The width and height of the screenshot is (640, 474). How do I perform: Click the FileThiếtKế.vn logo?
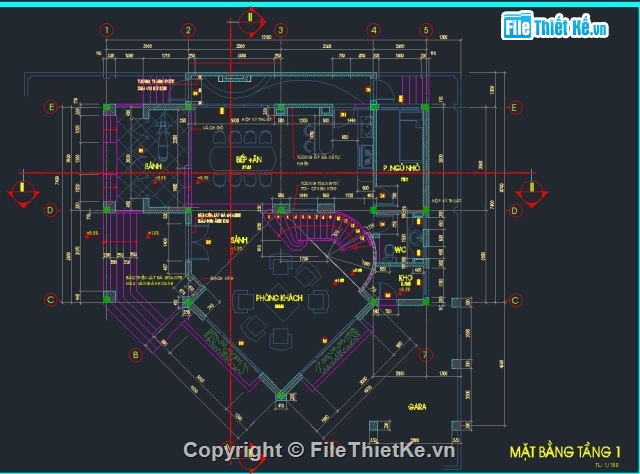pyautogui.click(x=555, y=26)
